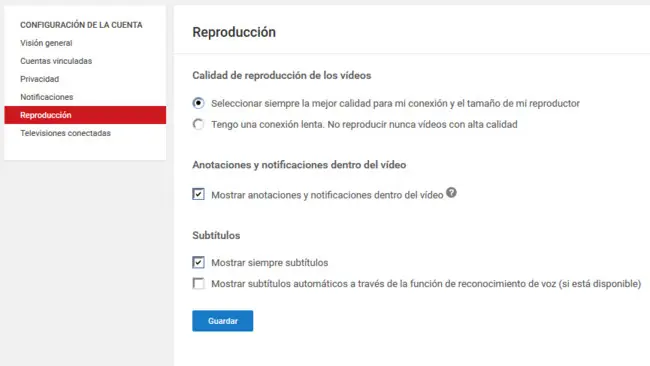650x366 pixels.
Task: Click the Calidad de reproducción de los vídeos heading
Action: pos(282,75)
